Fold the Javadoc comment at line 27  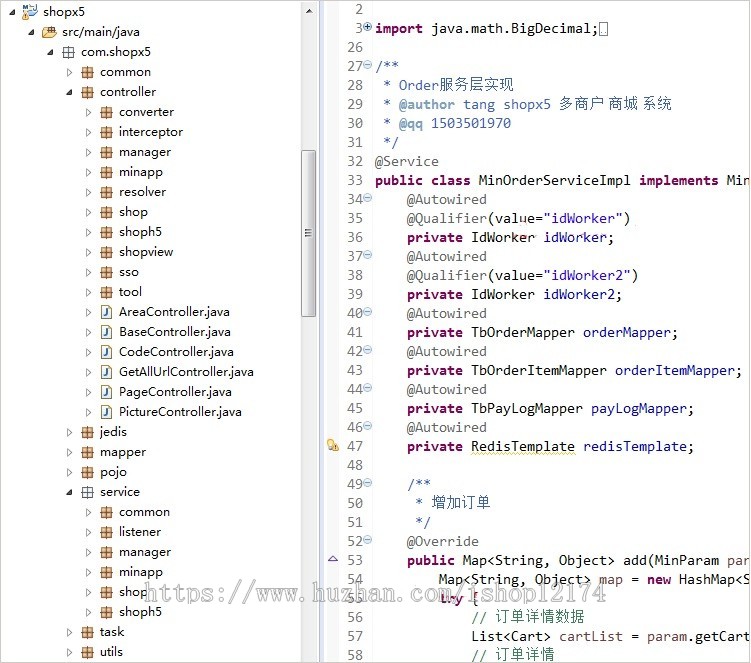[x=367, y=64]
